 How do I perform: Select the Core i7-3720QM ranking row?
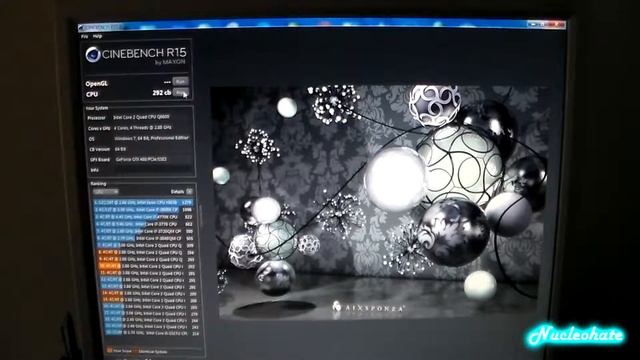(145, 231)
